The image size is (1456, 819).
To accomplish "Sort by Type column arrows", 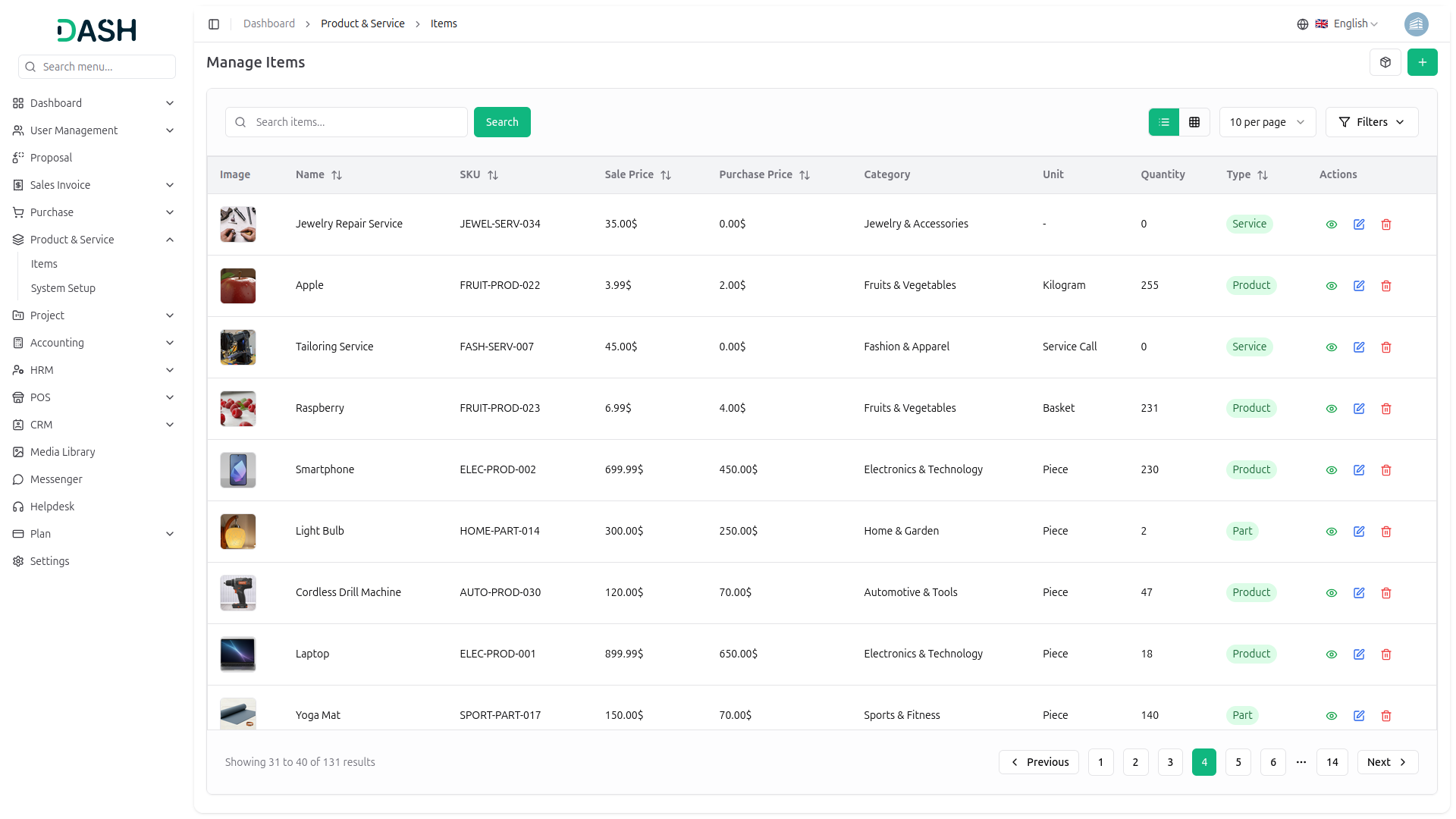I will pos(1263,175).
